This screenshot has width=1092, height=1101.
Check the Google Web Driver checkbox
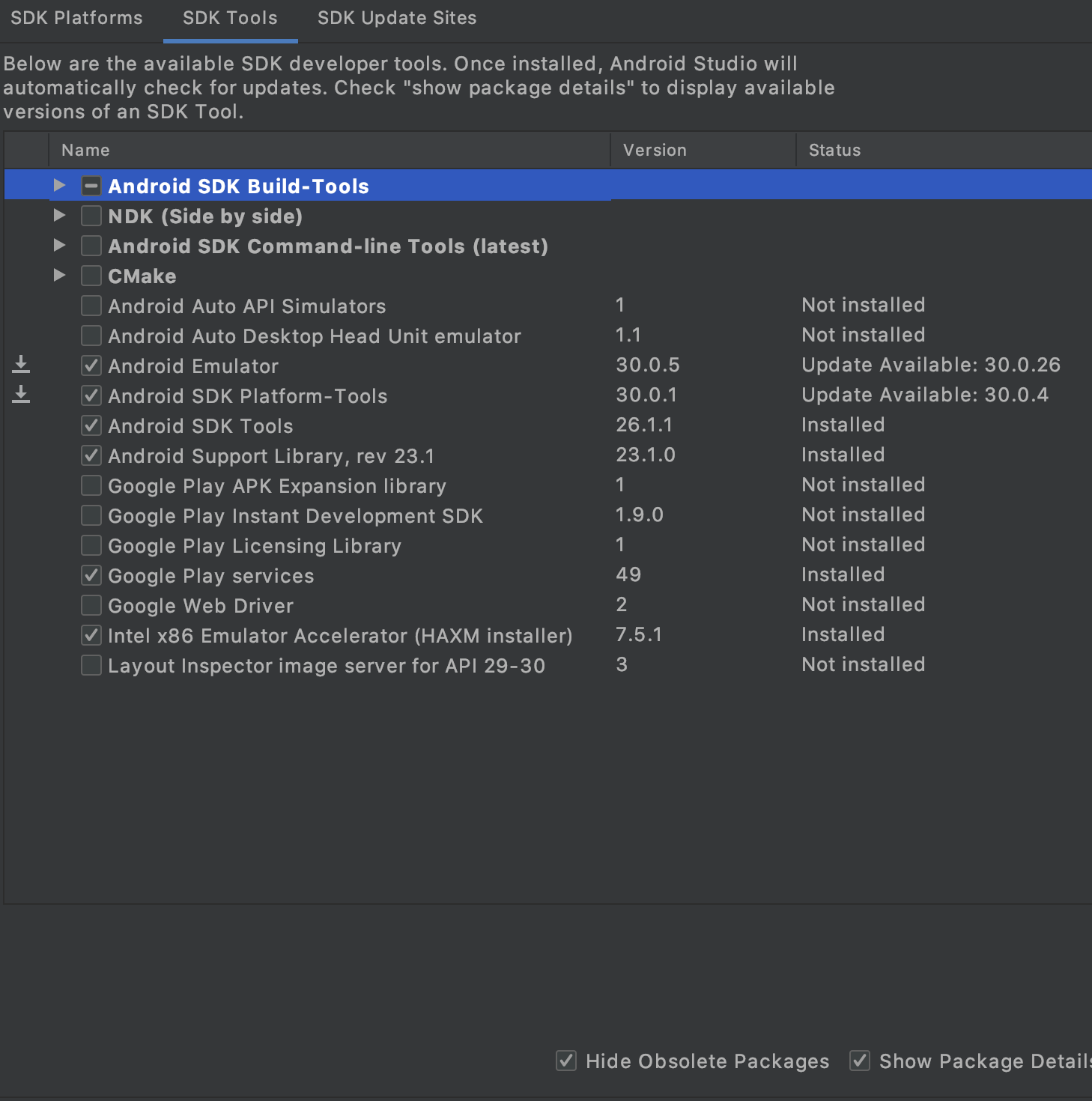(x=91, y=605)
